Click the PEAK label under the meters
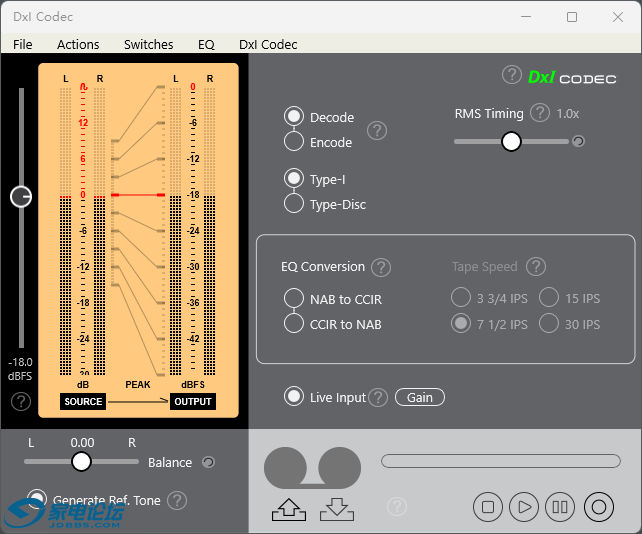The width and height of the screenshot is (642, 534). (x=138, y=385)
